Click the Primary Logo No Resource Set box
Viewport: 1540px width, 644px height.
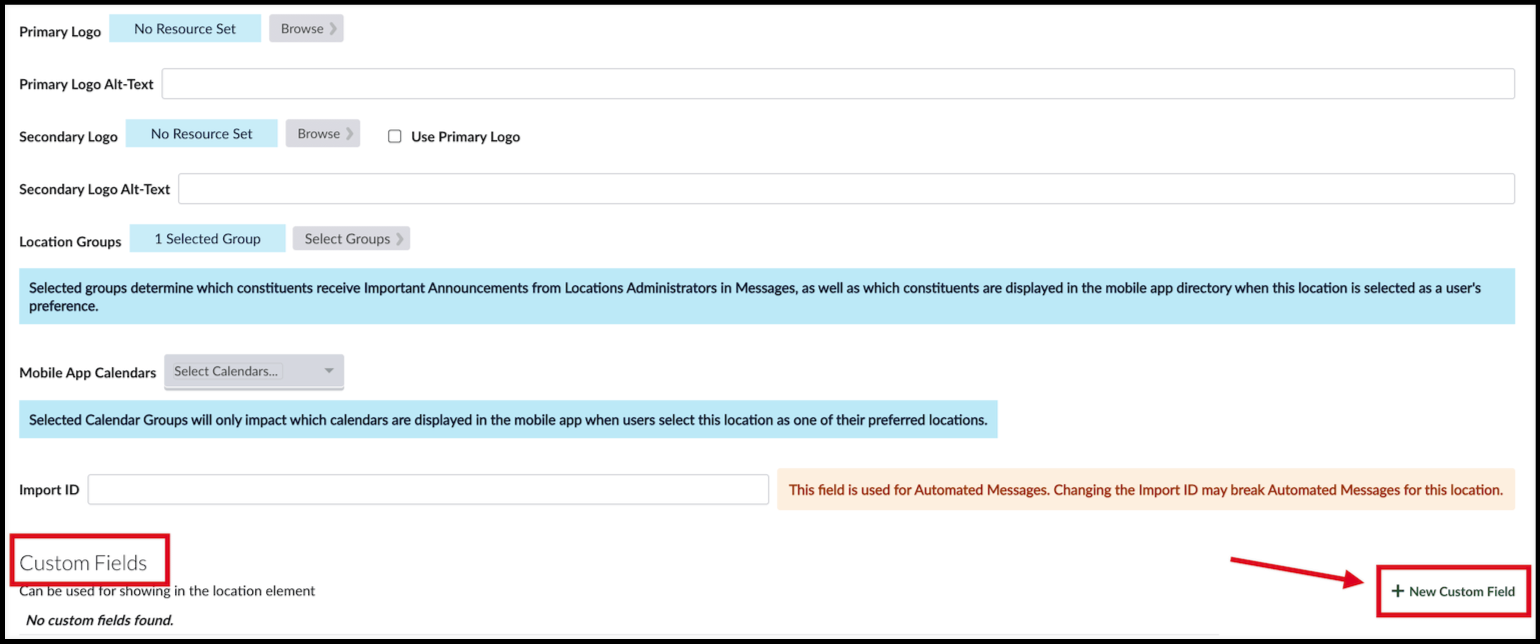point(185,29)
